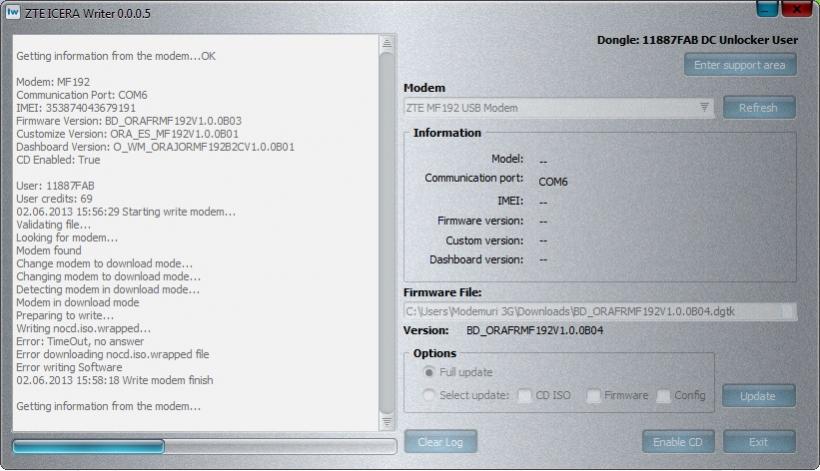Viewport: 820px width, 471px height.
Task: Click the Update button
Action: [759, 396]
